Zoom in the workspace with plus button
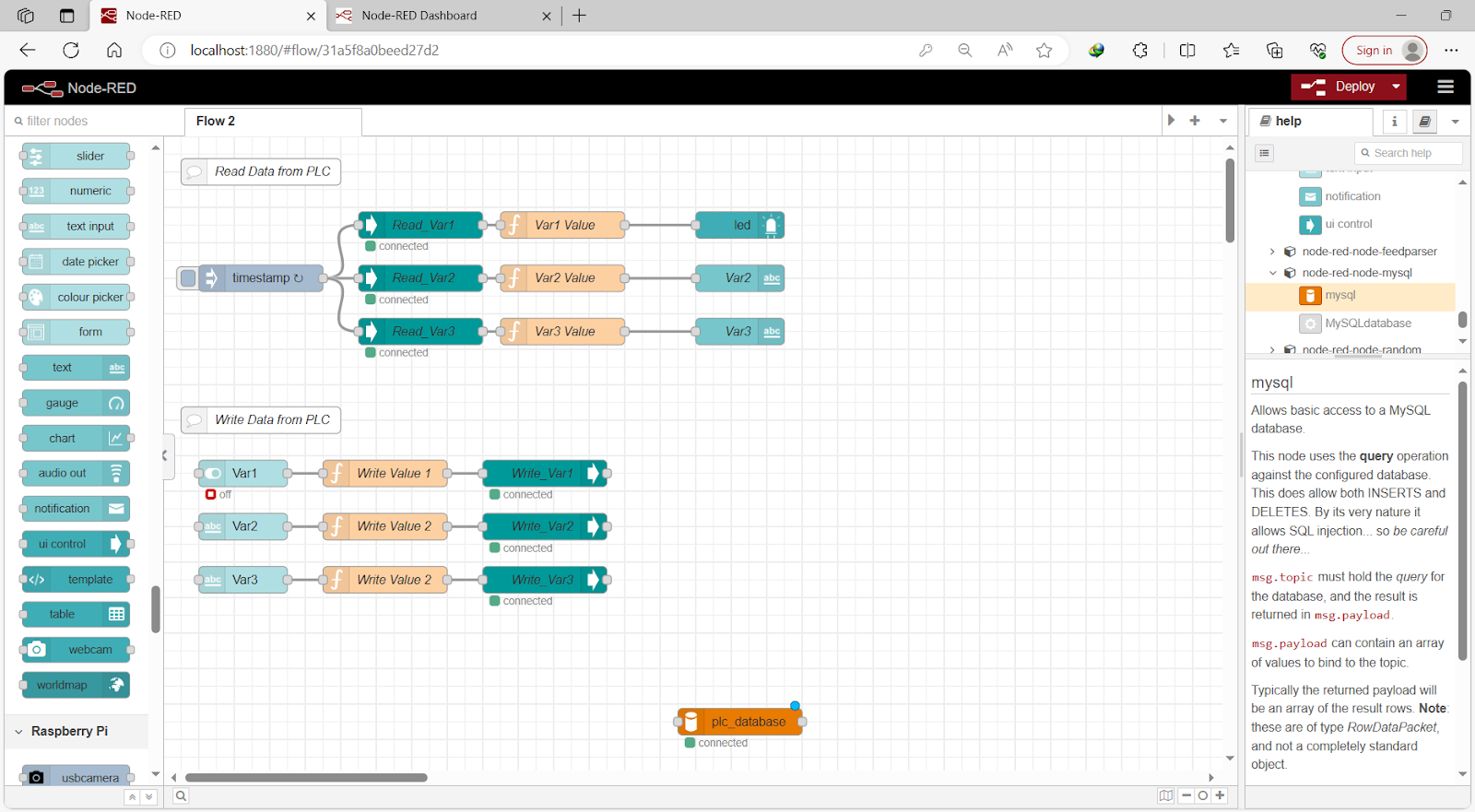1475x812 pixels. [x=1220, y=796]
